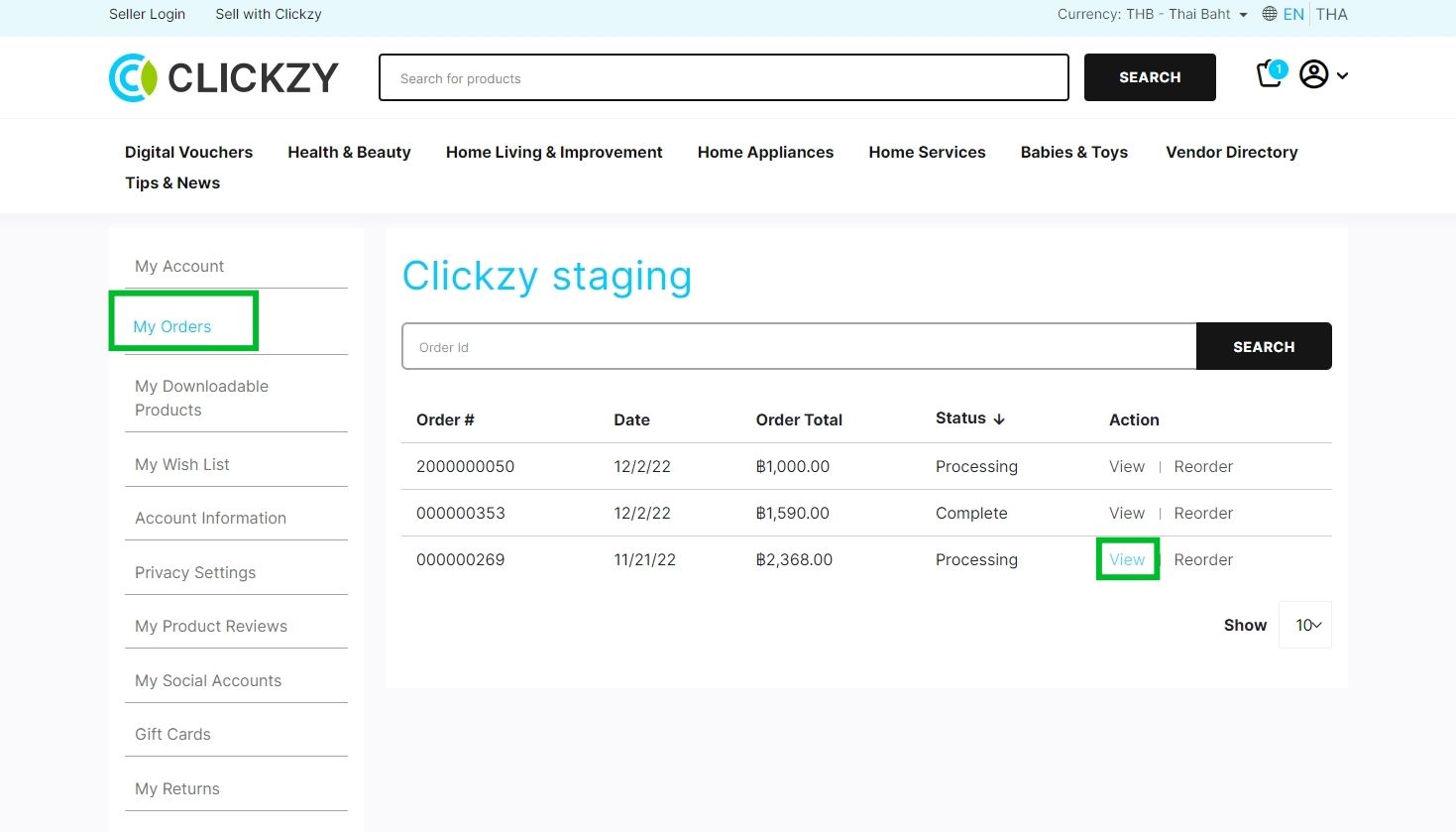Viewport: 1456px width, 832px height.
Task: Click the Order Id search field
Action: point(799,346)
